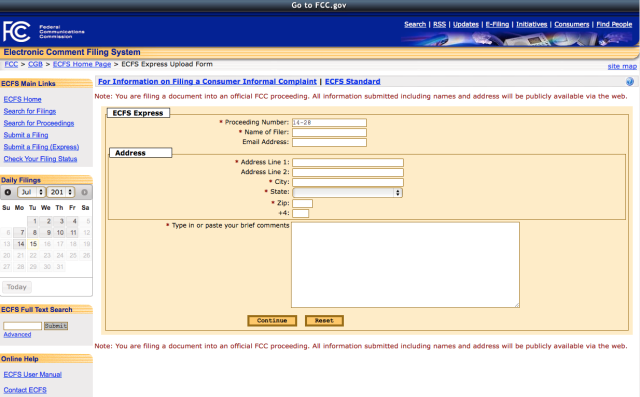Open the RSS link in header
The image size is (640, 397).
[x=440, y=24]
